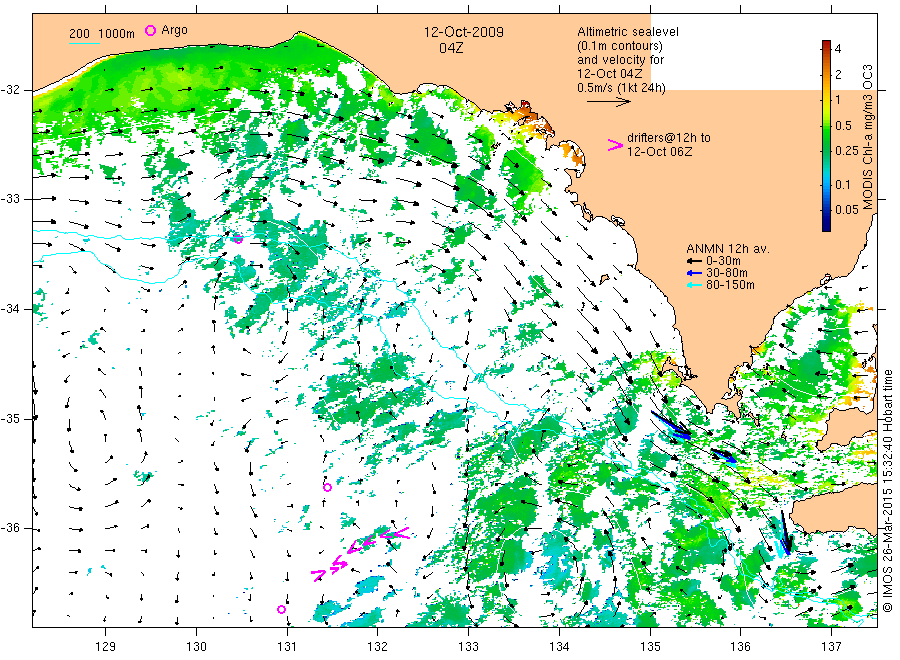Click the latitude label -32
The height and width of the screenshot is (660, 900).
tap(11, 90)
